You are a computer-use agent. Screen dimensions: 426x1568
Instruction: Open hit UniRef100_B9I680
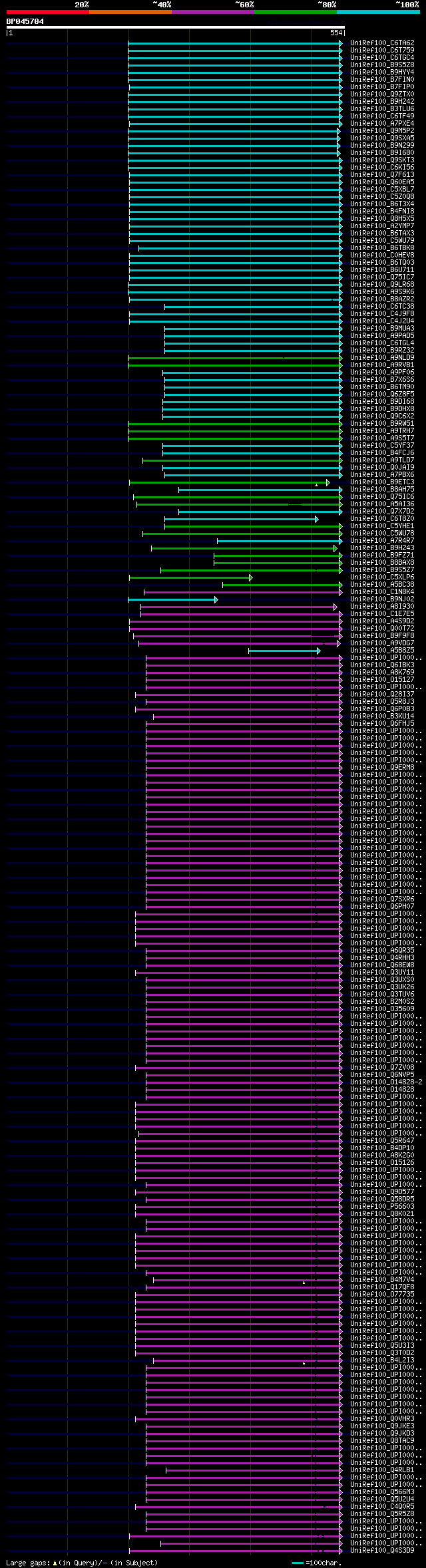point(382,153)
